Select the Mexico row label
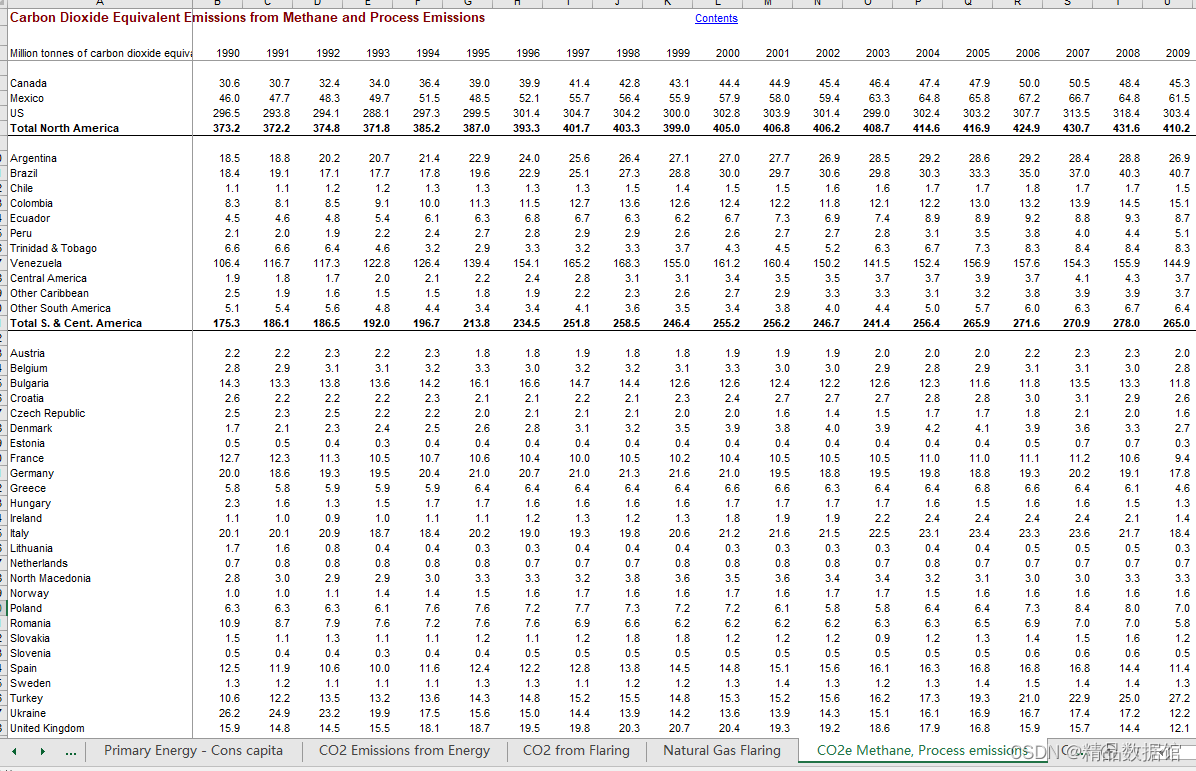 pyautogui.click(x=27, y=98)
